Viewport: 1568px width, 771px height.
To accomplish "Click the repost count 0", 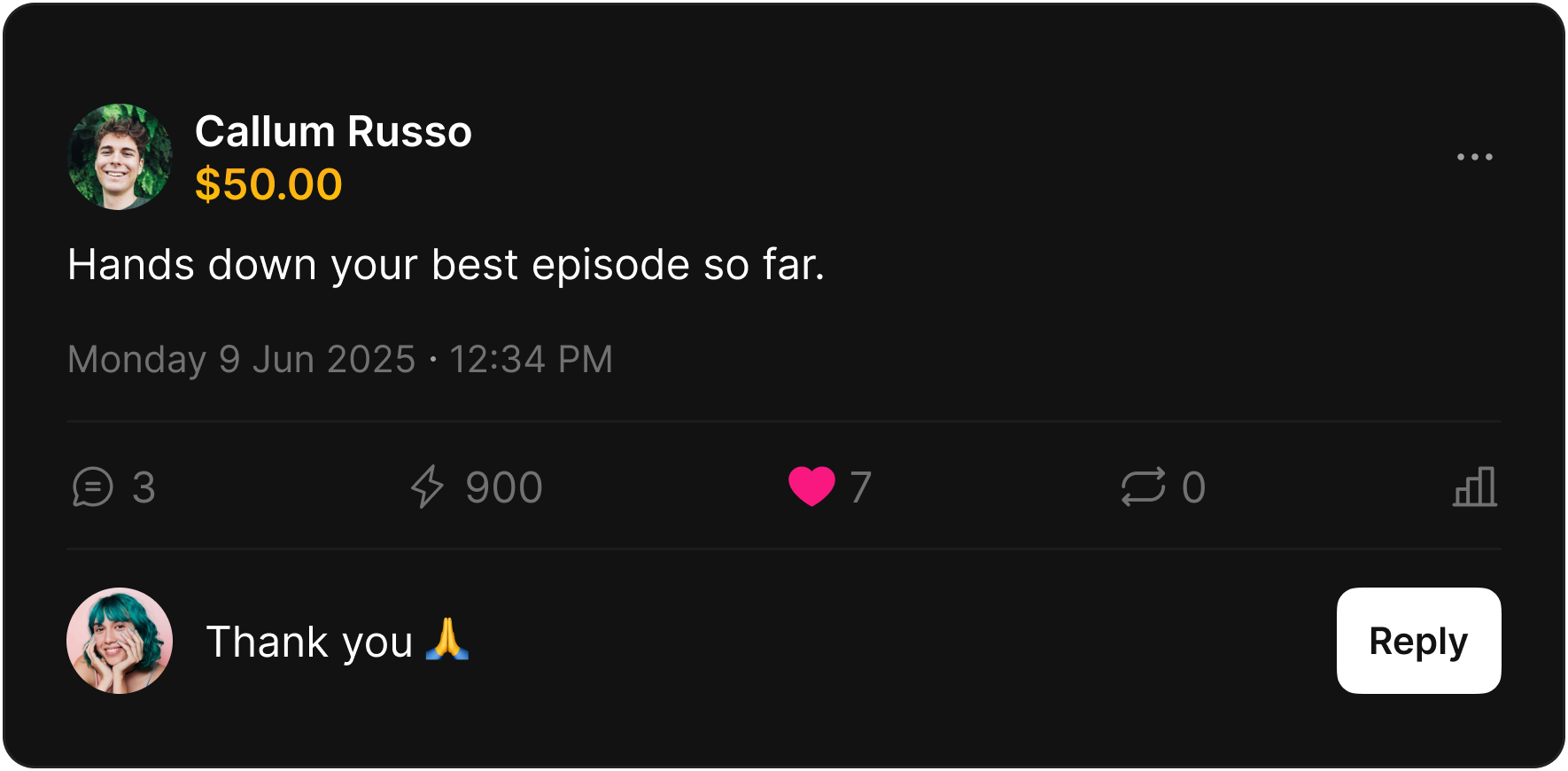I will tap(1193, 487).
